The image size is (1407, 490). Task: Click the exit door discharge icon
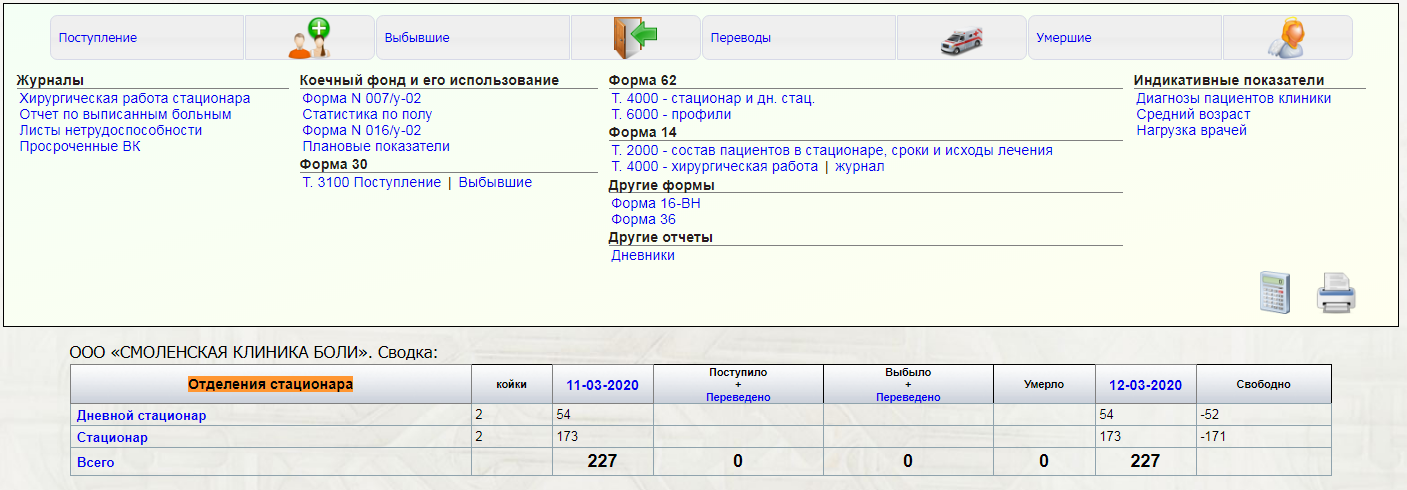[x=635, y=38]
